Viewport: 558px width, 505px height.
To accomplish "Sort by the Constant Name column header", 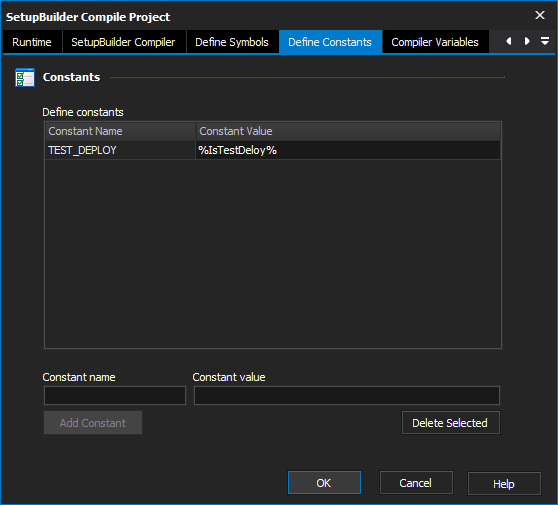I will tap(120, 131).
